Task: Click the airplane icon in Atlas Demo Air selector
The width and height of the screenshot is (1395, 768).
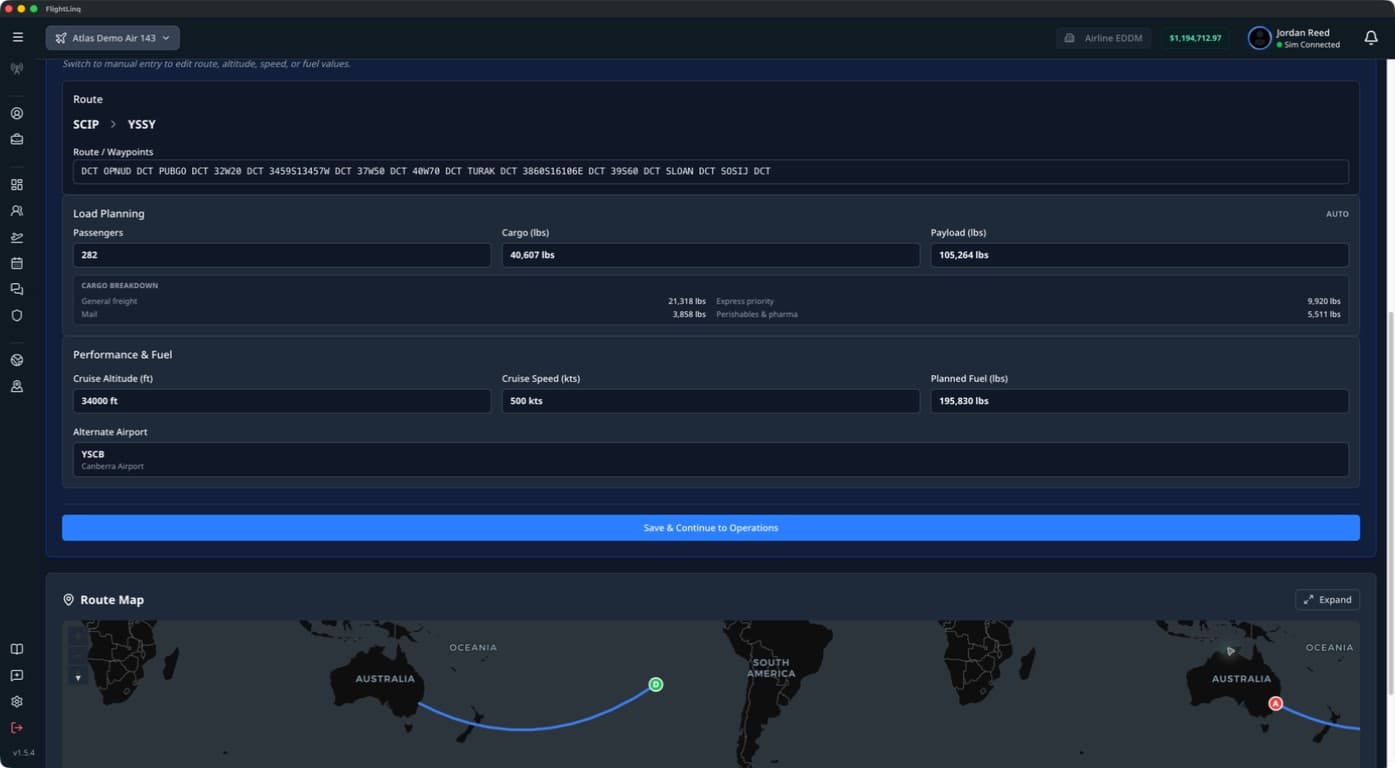Action: 61,38
